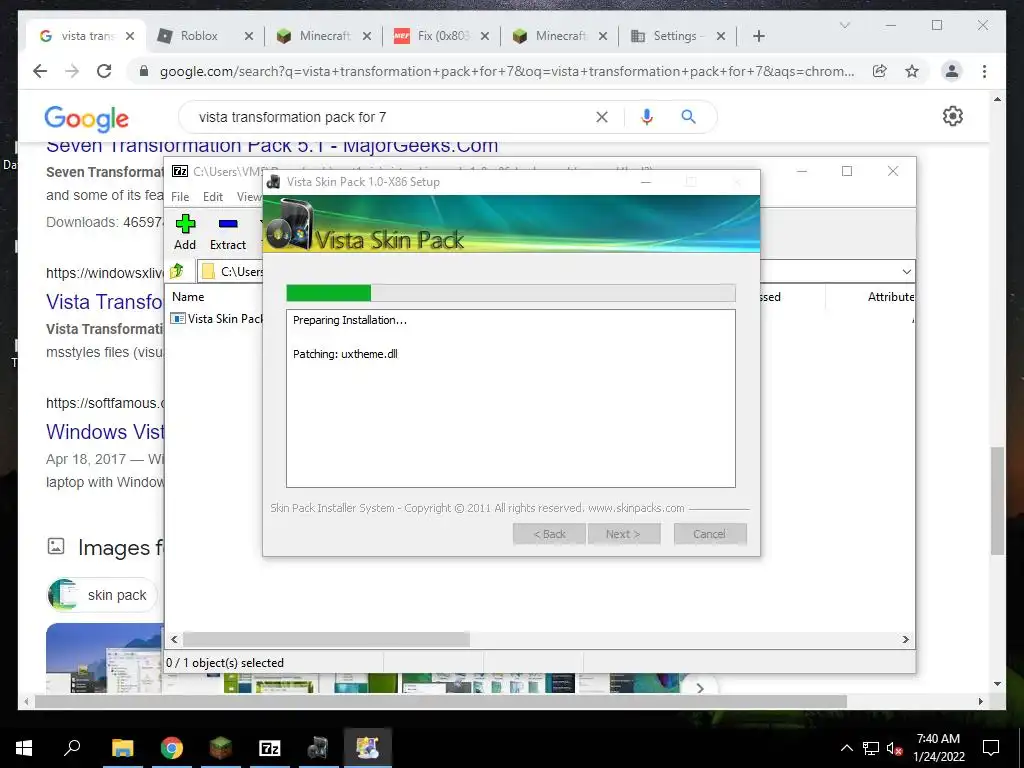
Task: Open Windows taskbar search
Action: 72,748
